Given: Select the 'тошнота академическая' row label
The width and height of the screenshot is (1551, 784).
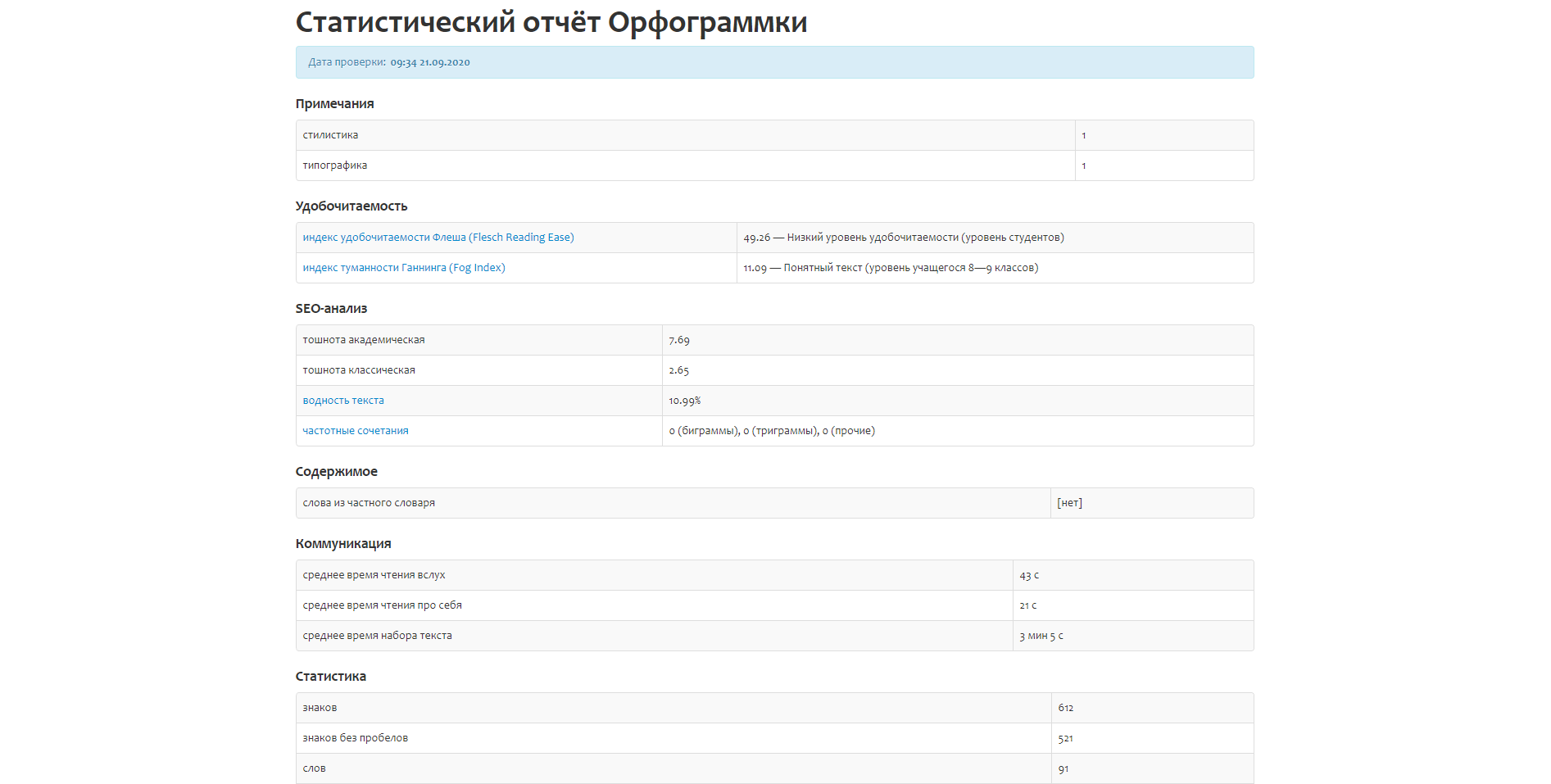Looking at the screenshot, I should pyautogui.click(x=364, y=340).
